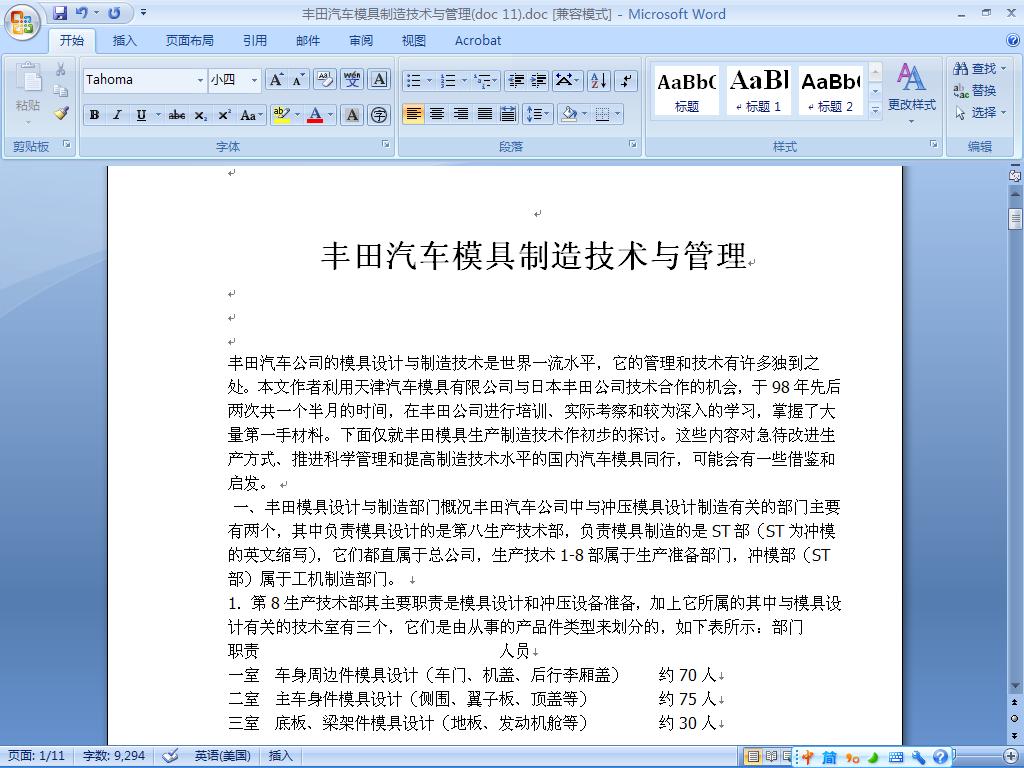
Task: Apply distributed alignment
Action: click(x=508, y=114)
